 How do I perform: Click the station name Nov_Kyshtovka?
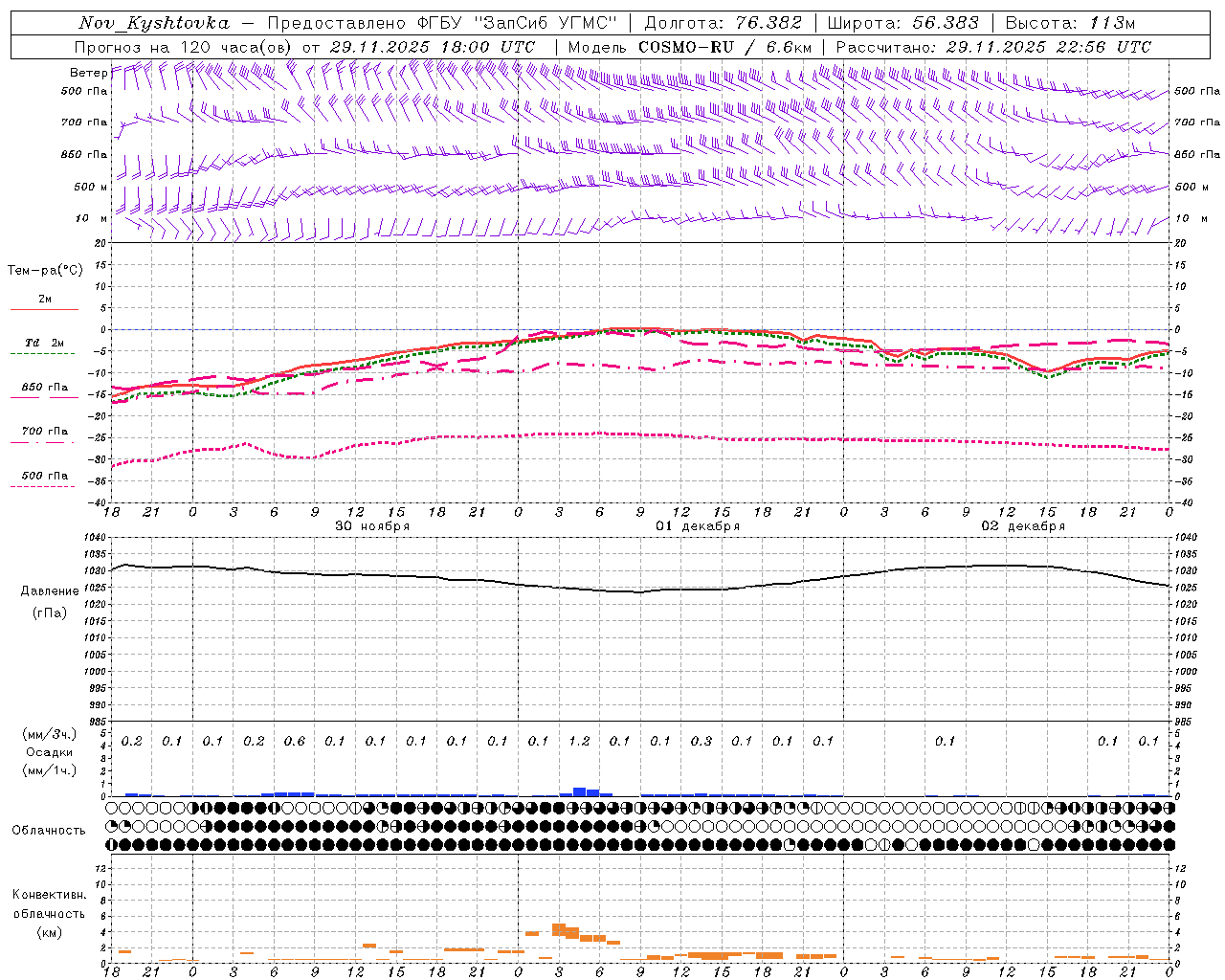click(x=154, y=23)
